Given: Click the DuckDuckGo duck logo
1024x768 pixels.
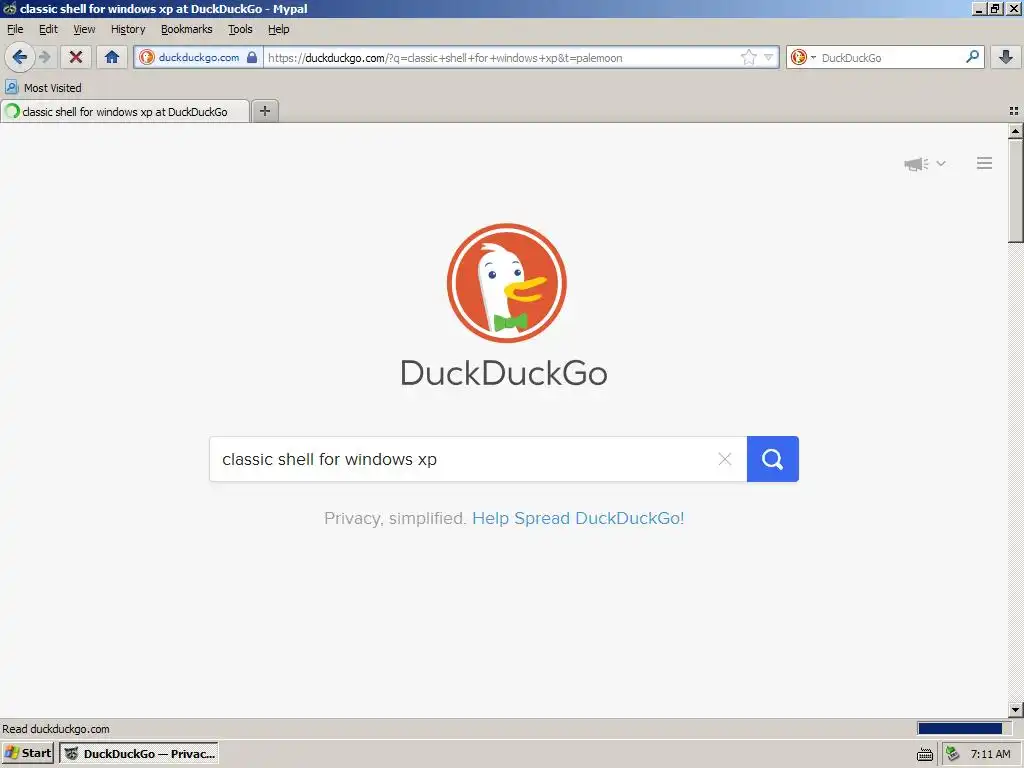Looking at the screenshot, I should tap(507, 283).
